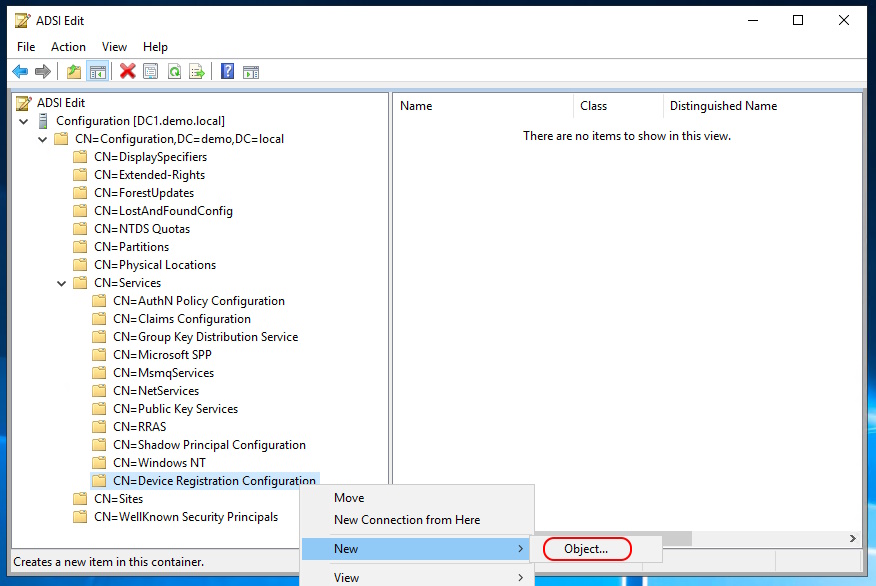Open the Action menu
The width and height of the screenshot is (876, 586).
coord(68,47)
